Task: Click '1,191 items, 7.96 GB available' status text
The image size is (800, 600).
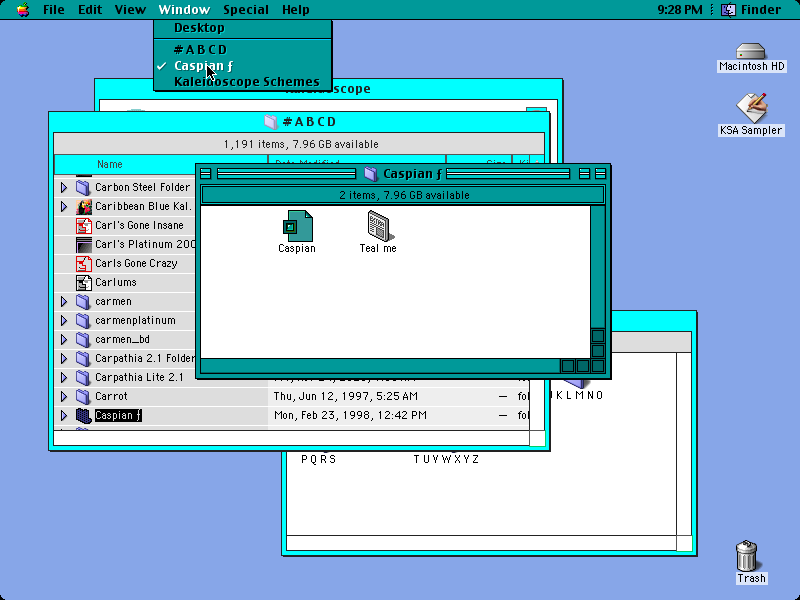Action: 301,144
